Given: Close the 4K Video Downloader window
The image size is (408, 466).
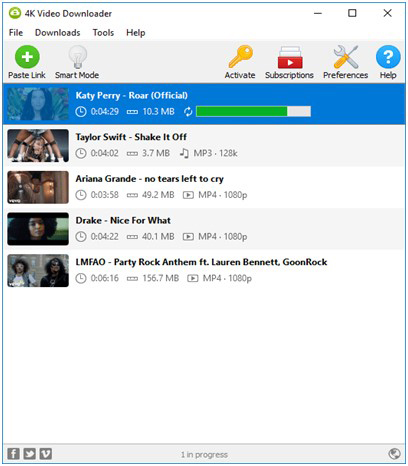Looking at the screenshot, I should click(387, 13).
